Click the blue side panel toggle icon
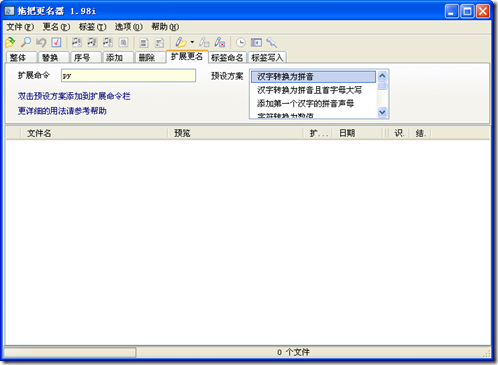 (256, 42)
